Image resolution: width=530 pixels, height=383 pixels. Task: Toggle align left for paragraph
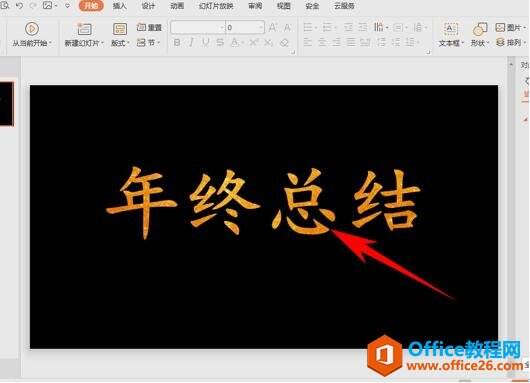point(308,43)
